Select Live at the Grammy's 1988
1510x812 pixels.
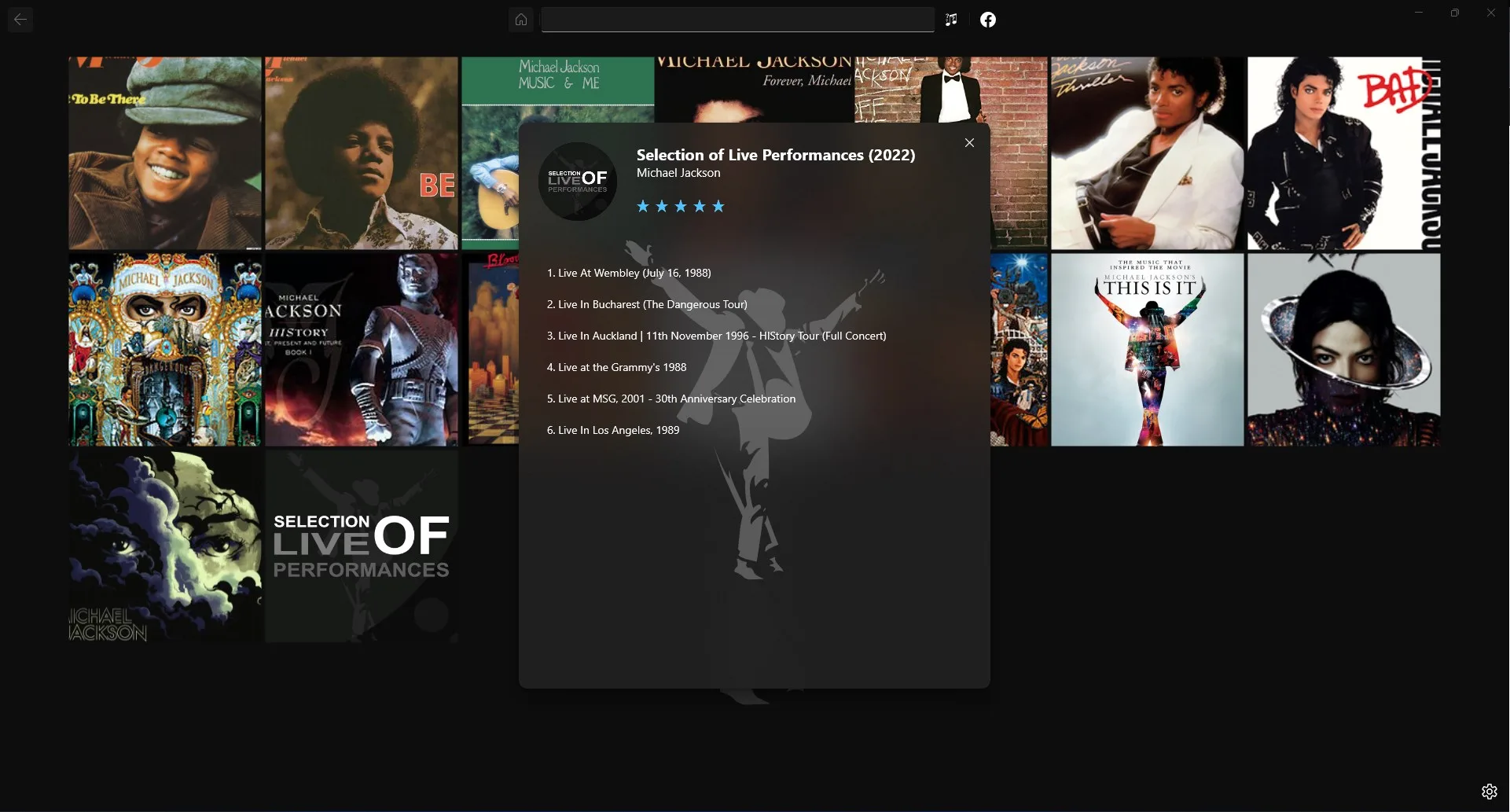coord(616,367)
